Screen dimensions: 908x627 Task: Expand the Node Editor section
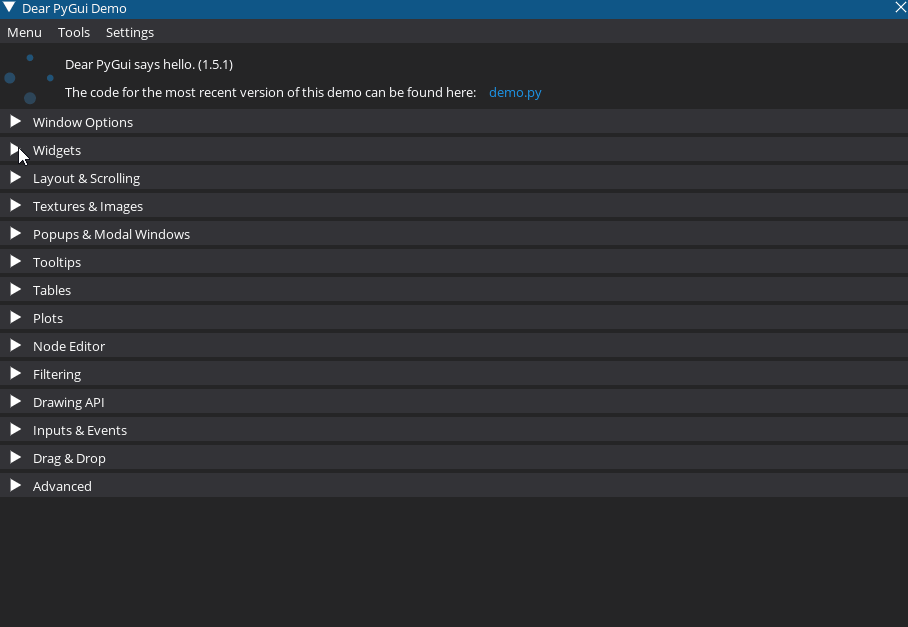tap(69, 345)
